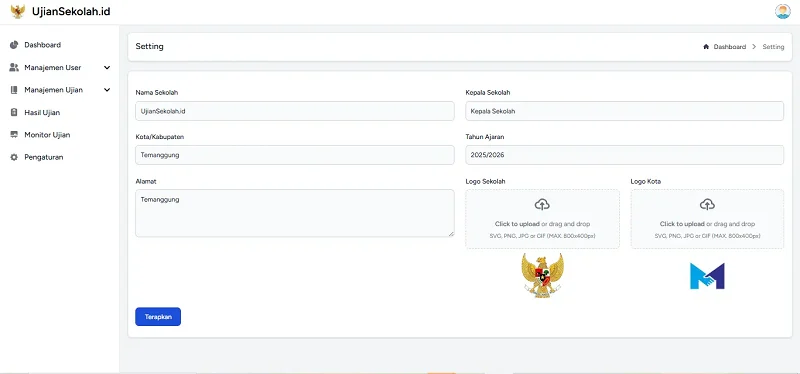Click the Hasil Ujian clipboard icon
Viewport: 800px width, 374px height.
[x=14, y=112]
